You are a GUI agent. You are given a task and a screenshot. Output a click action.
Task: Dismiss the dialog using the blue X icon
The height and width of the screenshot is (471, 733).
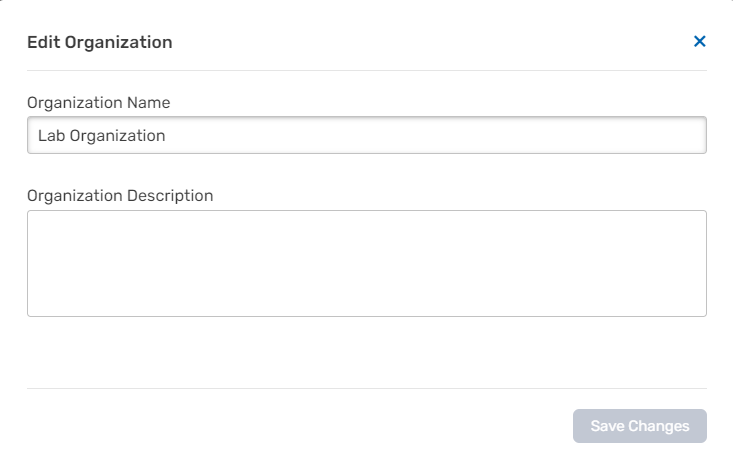tap(700, 41)
